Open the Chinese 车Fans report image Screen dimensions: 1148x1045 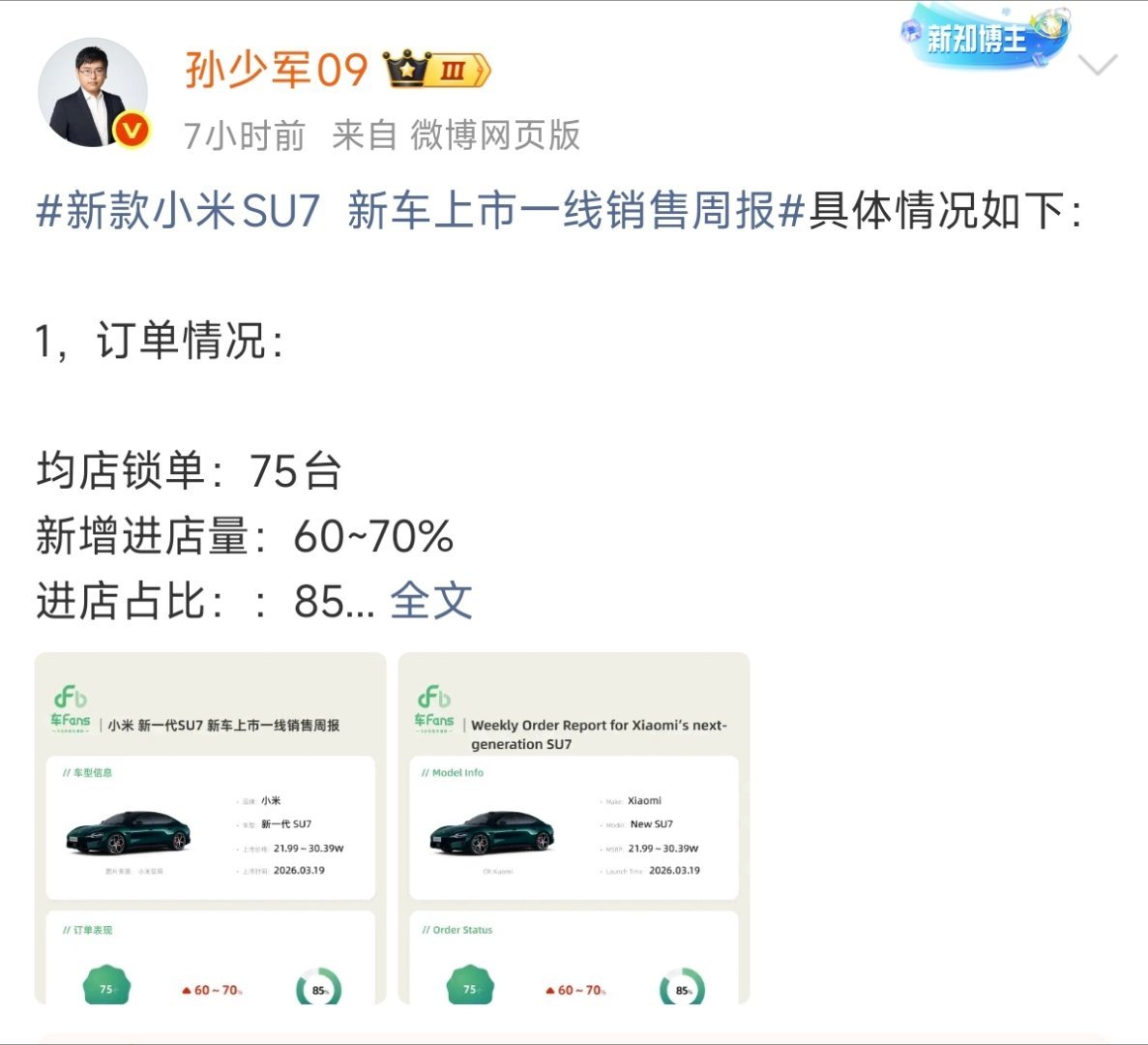tap(210, 828)
